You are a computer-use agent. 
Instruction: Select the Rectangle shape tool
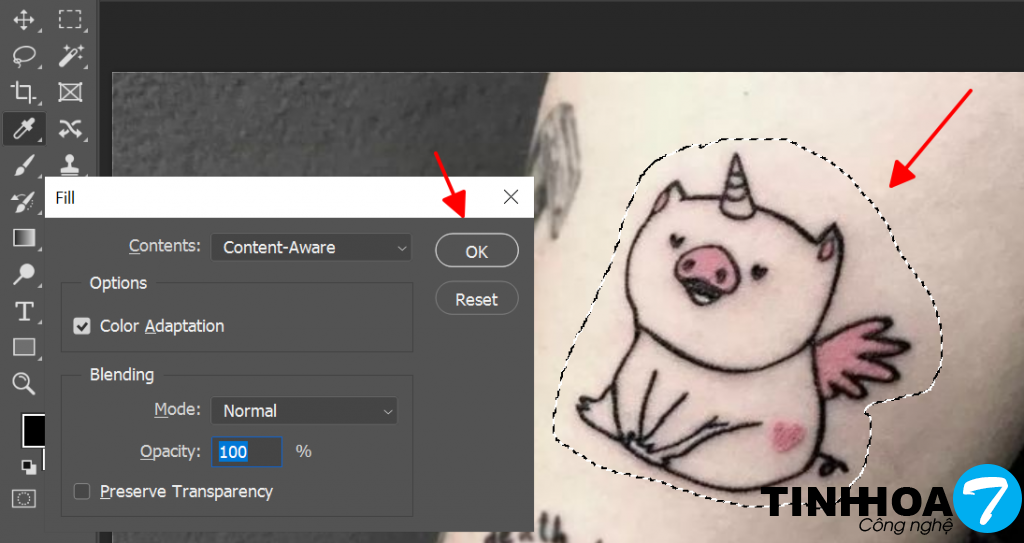[x=24, y=347]
